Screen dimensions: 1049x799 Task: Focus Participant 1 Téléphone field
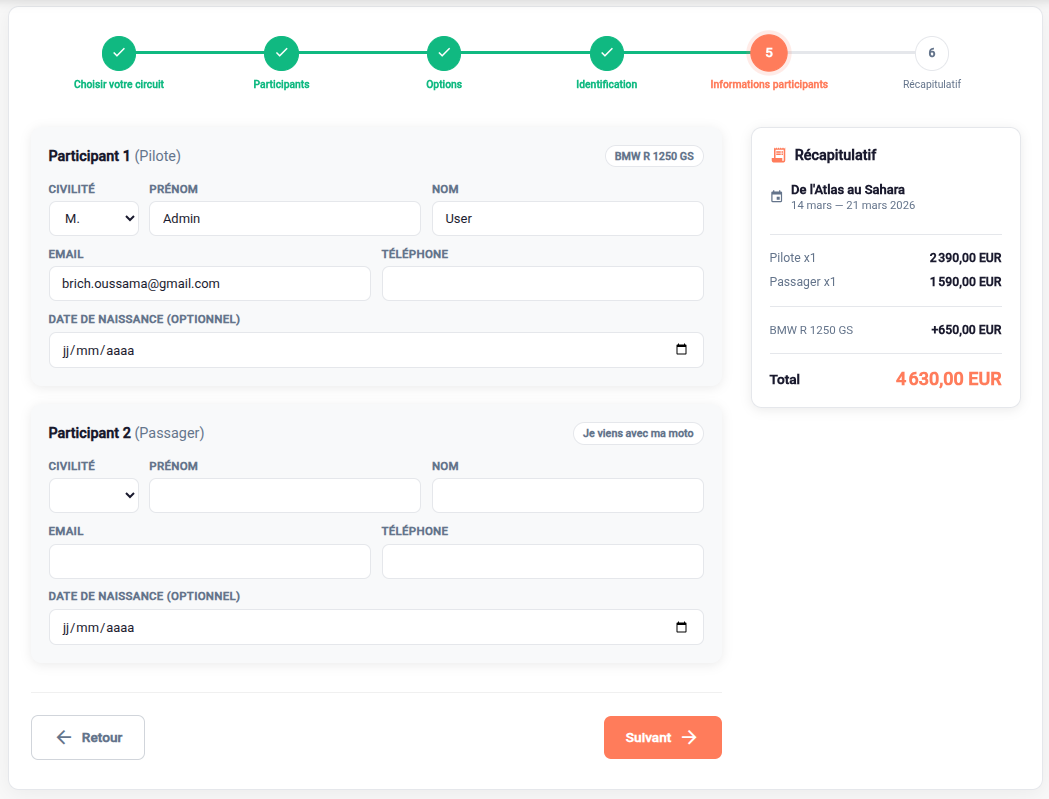pyautogui.click(x=542, y=284)
